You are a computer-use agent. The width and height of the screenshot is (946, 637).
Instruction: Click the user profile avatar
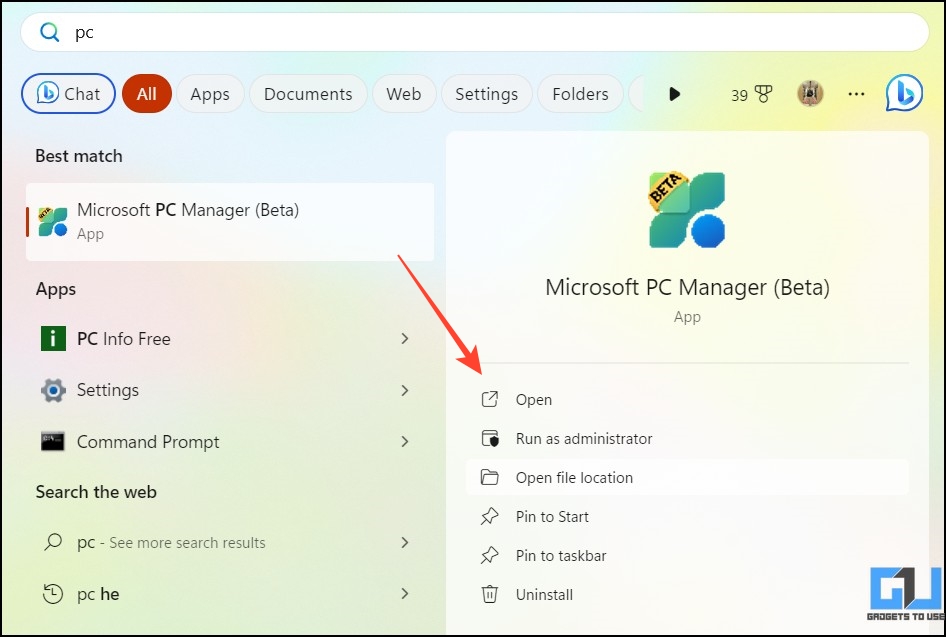point(809,94)
